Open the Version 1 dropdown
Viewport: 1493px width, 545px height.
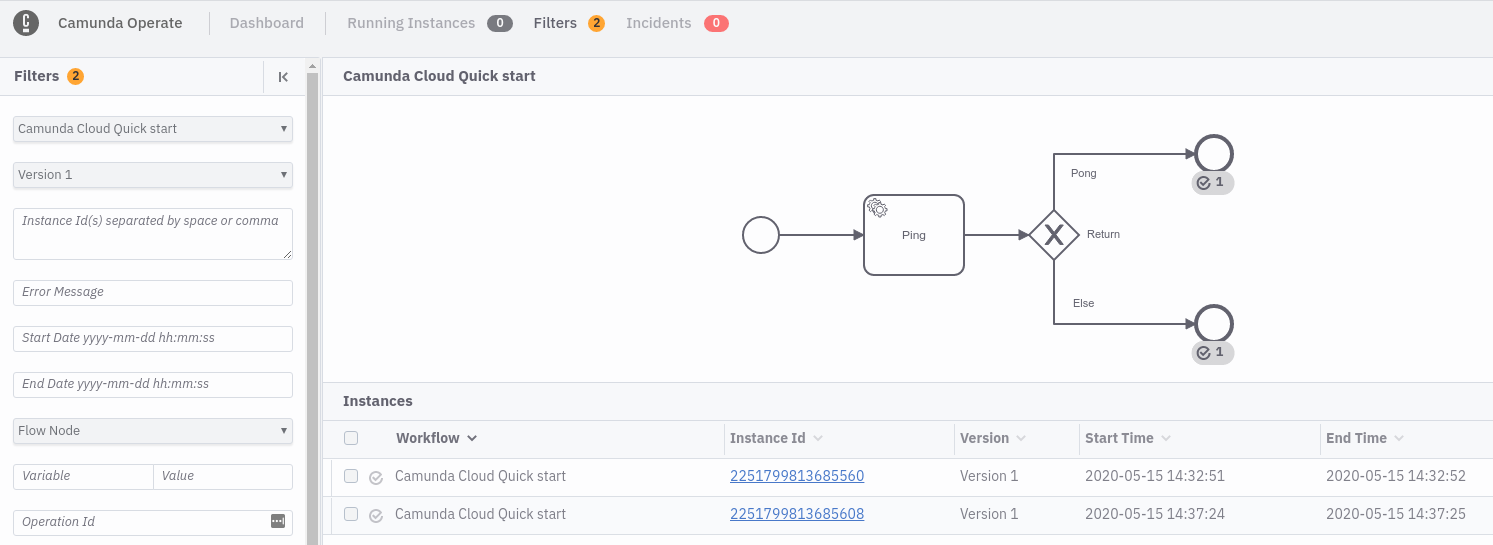153,175
